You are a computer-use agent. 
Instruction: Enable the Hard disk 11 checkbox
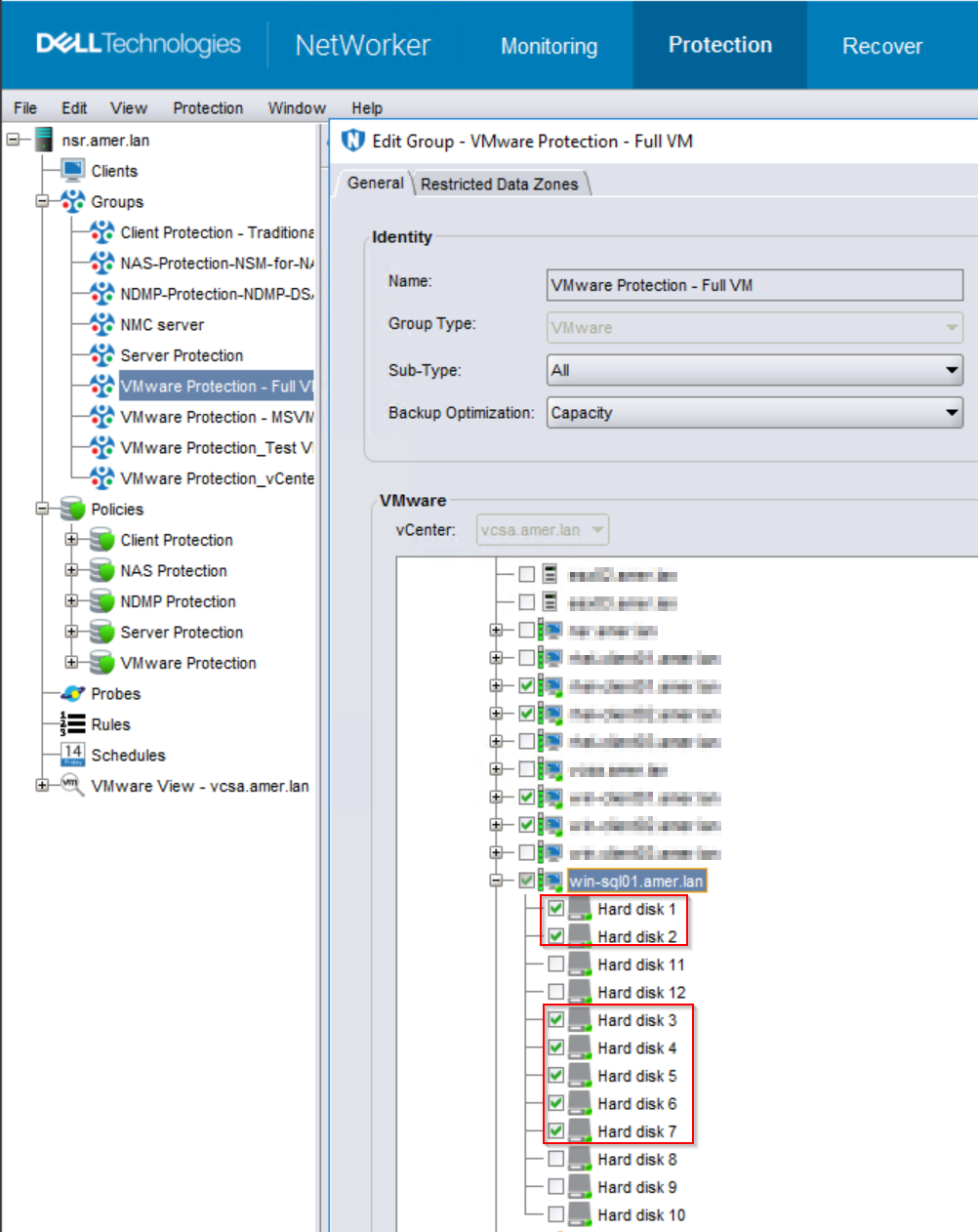point(555,965)
